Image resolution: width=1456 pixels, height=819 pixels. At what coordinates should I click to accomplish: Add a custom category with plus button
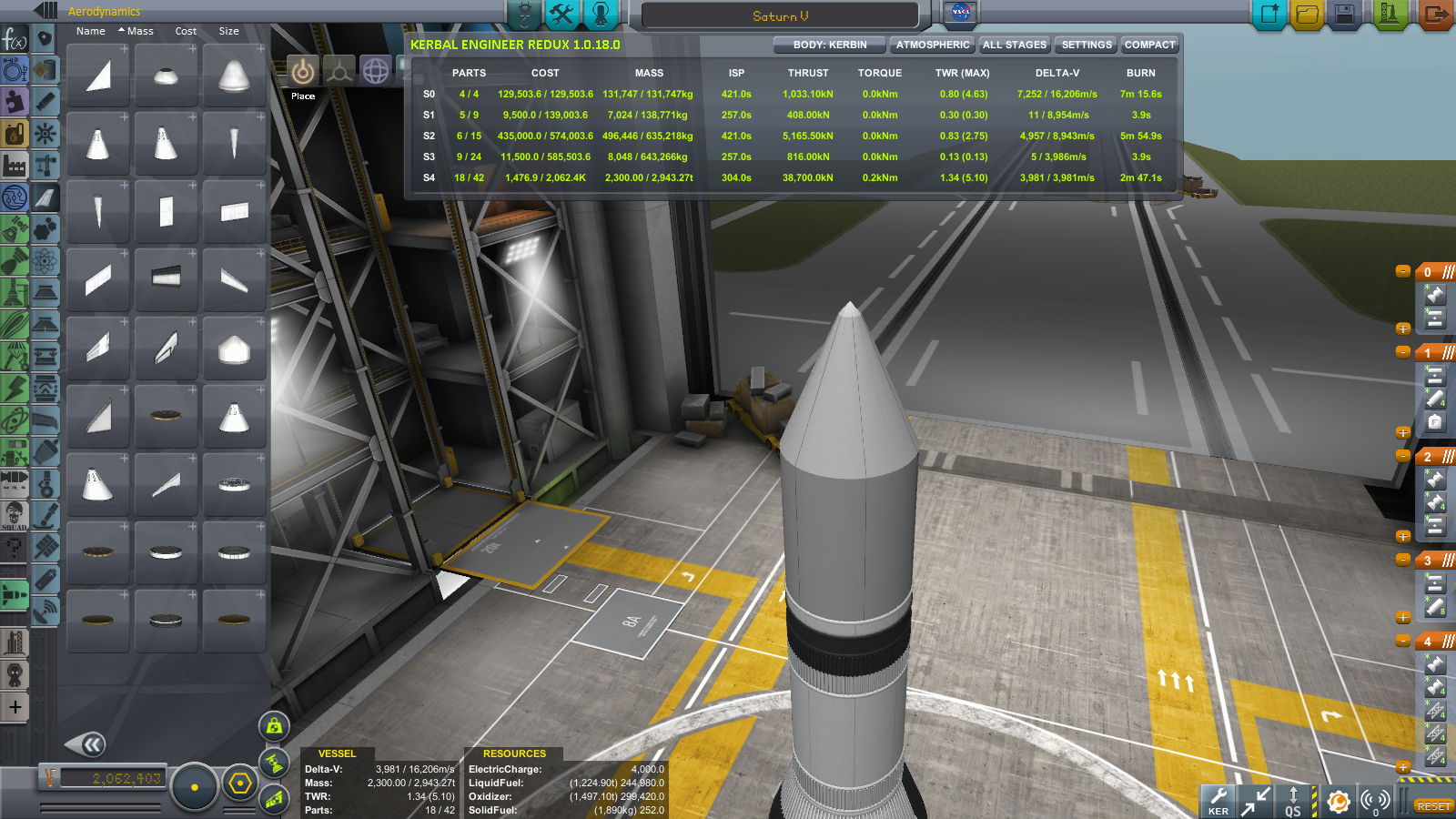tap(15, 707)
